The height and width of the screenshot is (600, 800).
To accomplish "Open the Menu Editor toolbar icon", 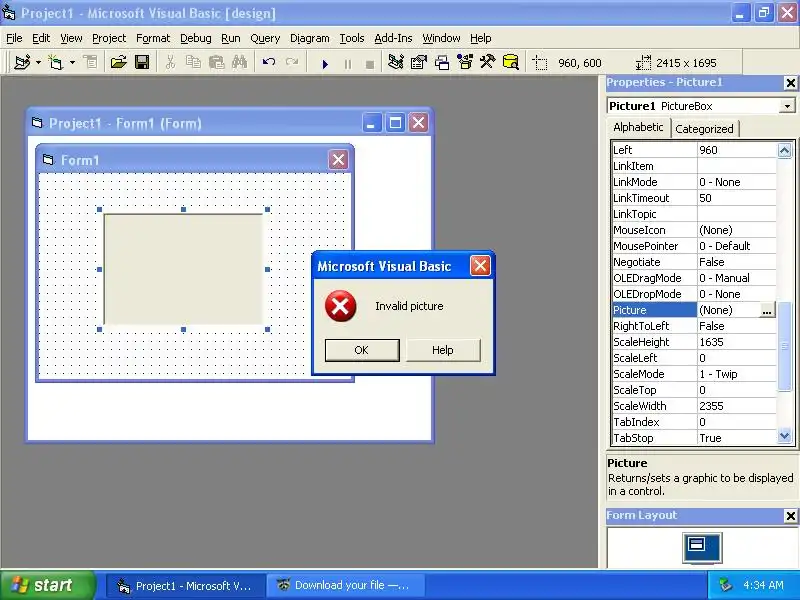I will click(91, 62).
